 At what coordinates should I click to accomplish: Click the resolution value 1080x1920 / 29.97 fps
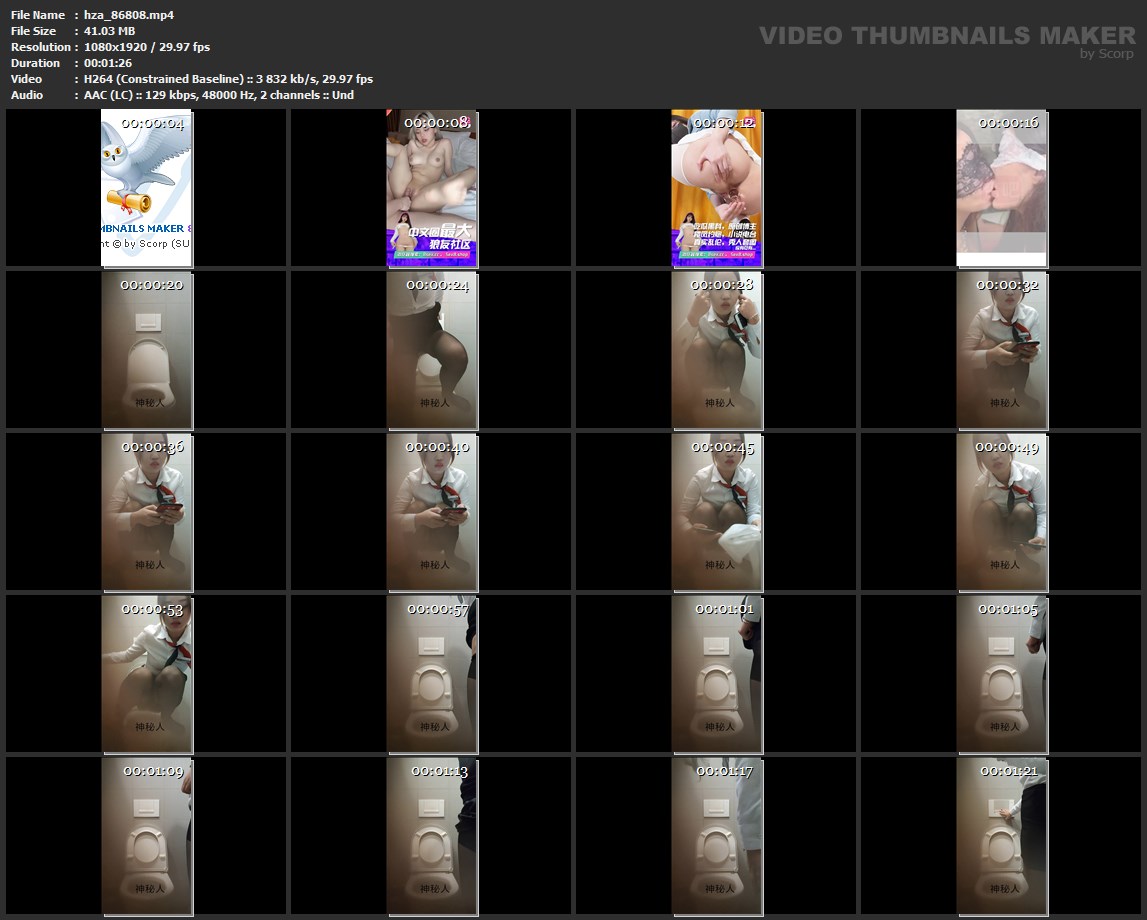[147, 47]
